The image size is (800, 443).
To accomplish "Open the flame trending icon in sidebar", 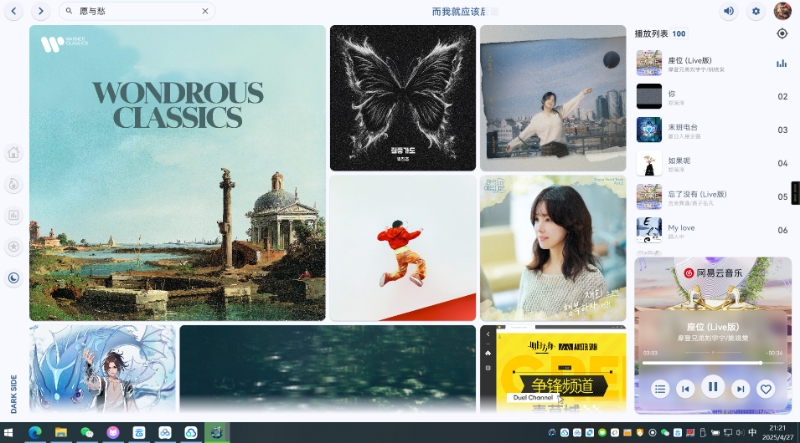I will coord(14,184).
